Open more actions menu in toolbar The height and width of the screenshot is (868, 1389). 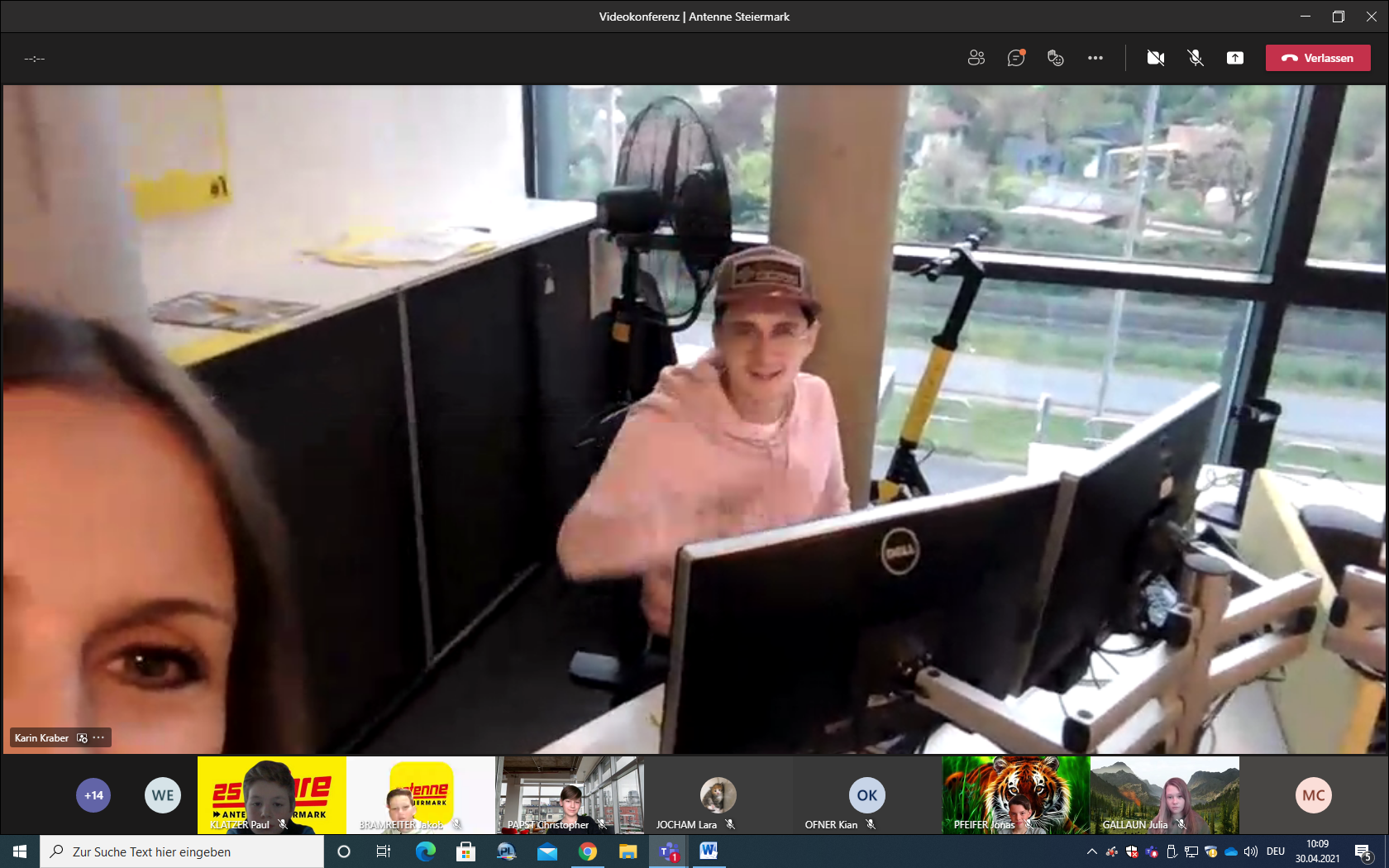pyautogui.click(x=1095, y=58)
